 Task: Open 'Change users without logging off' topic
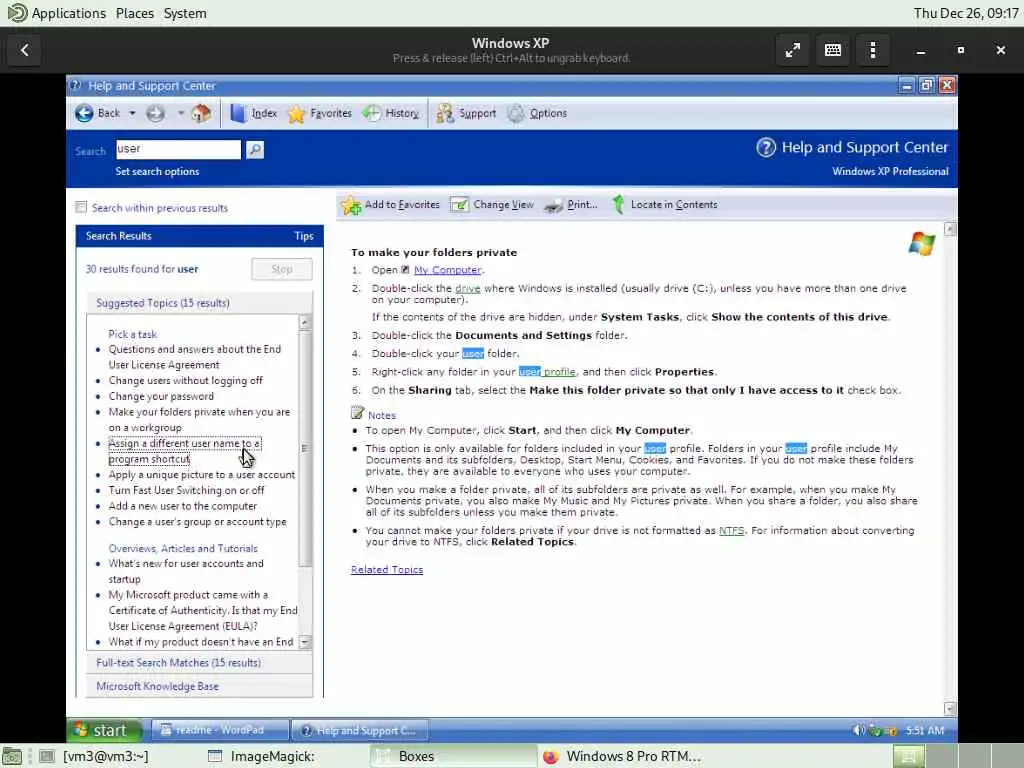coord(185,380)
